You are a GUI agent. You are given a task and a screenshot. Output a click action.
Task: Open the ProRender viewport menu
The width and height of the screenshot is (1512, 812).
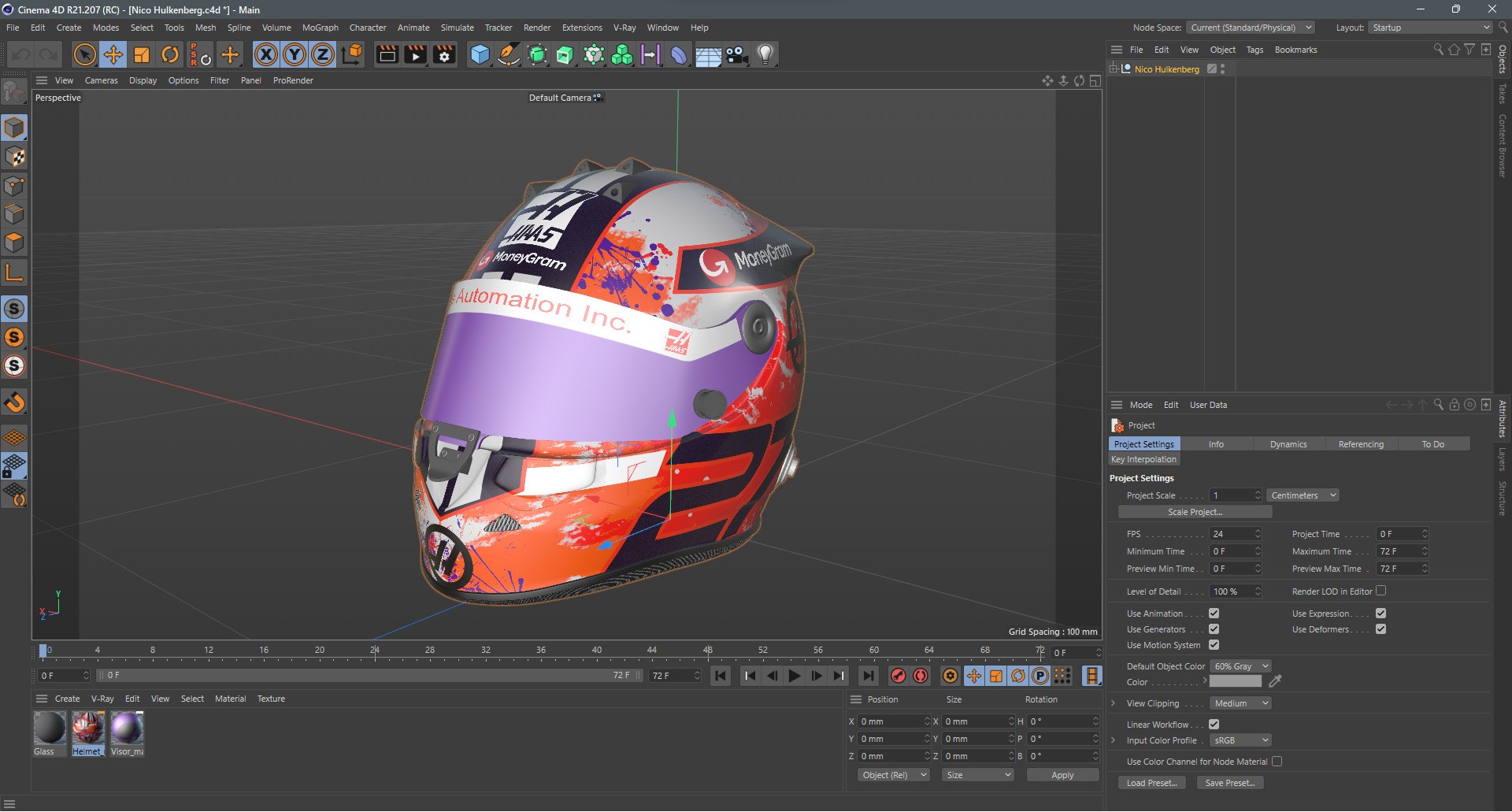click(293, 80)
